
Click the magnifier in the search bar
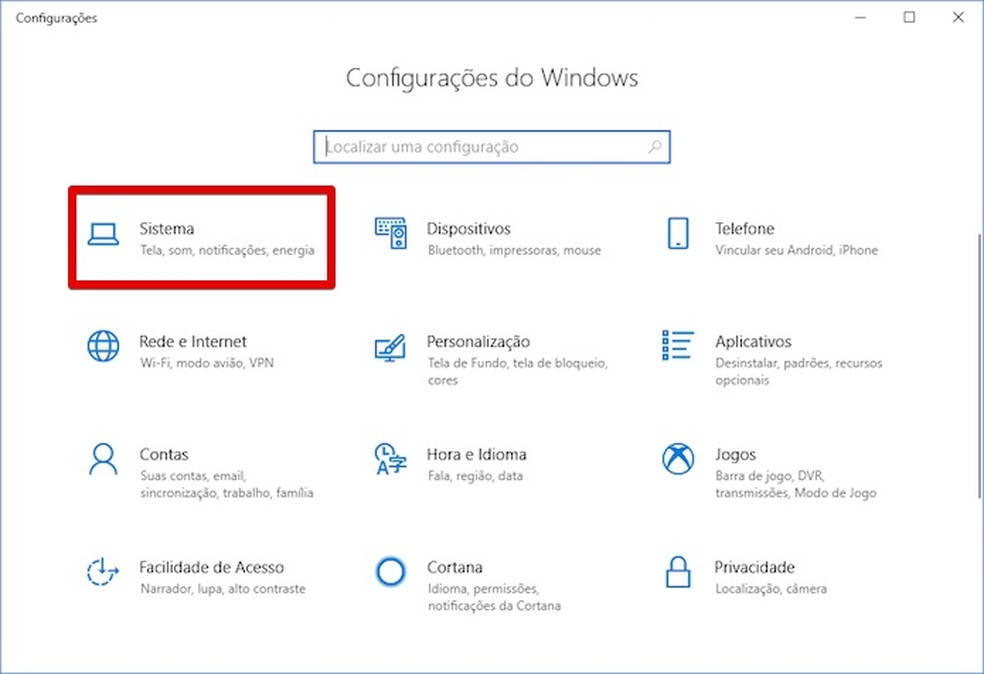655,146
